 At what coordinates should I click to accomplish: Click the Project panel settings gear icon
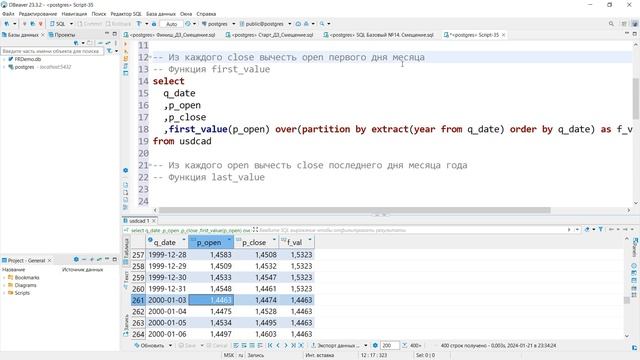tap(76, 260)
